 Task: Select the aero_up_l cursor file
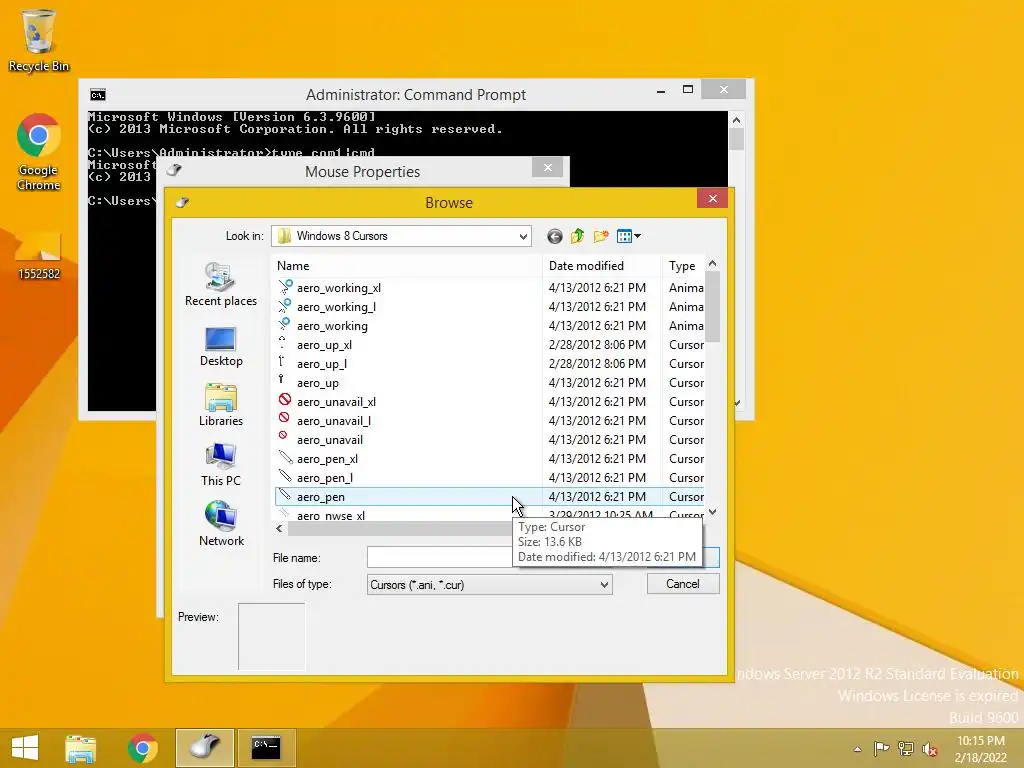pos(322,364)
